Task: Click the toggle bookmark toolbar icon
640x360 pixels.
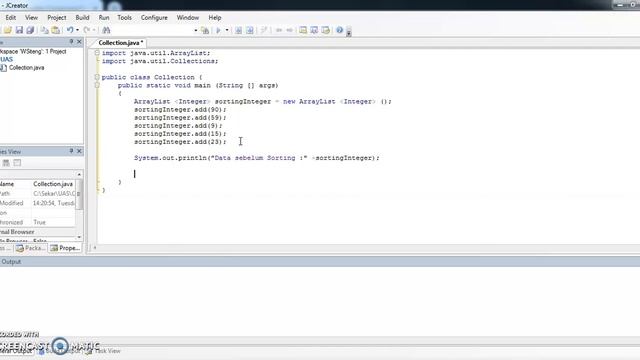Action: [264, 30]
